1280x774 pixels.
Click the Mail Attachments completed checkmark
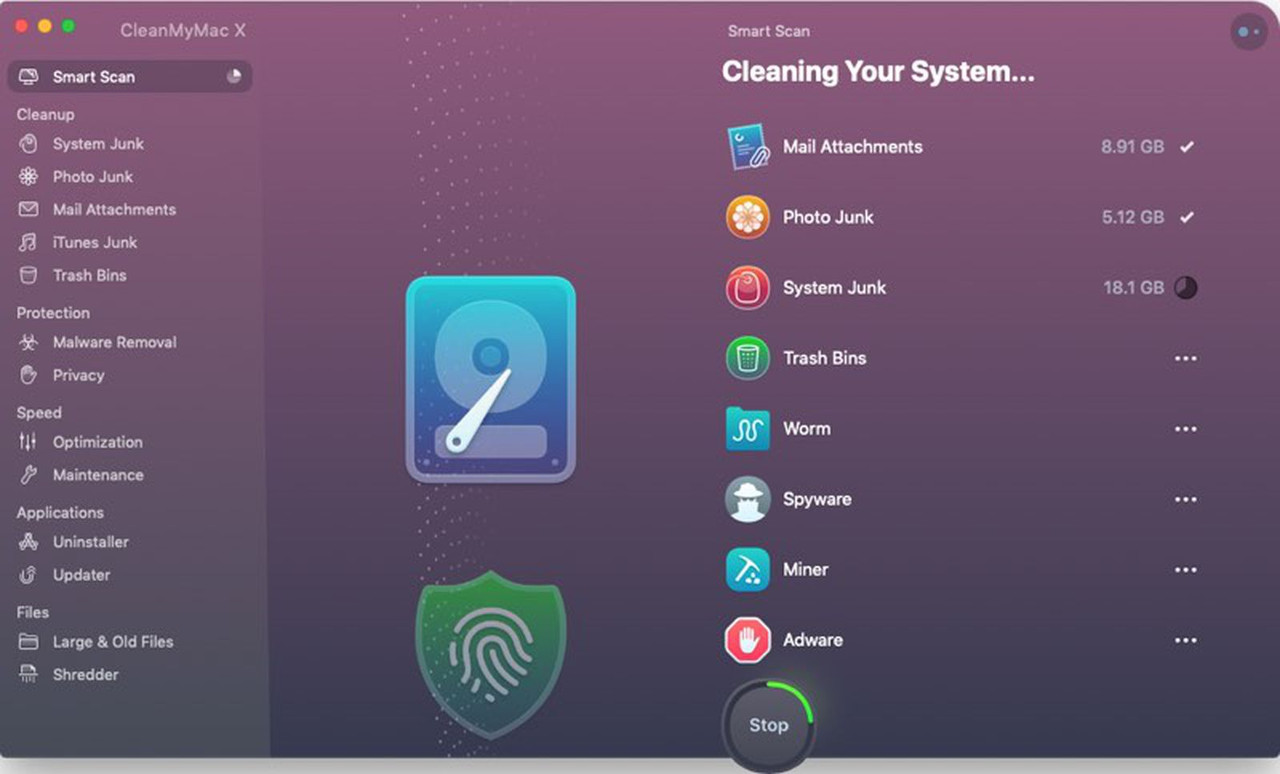click(x=1186, y=147)
